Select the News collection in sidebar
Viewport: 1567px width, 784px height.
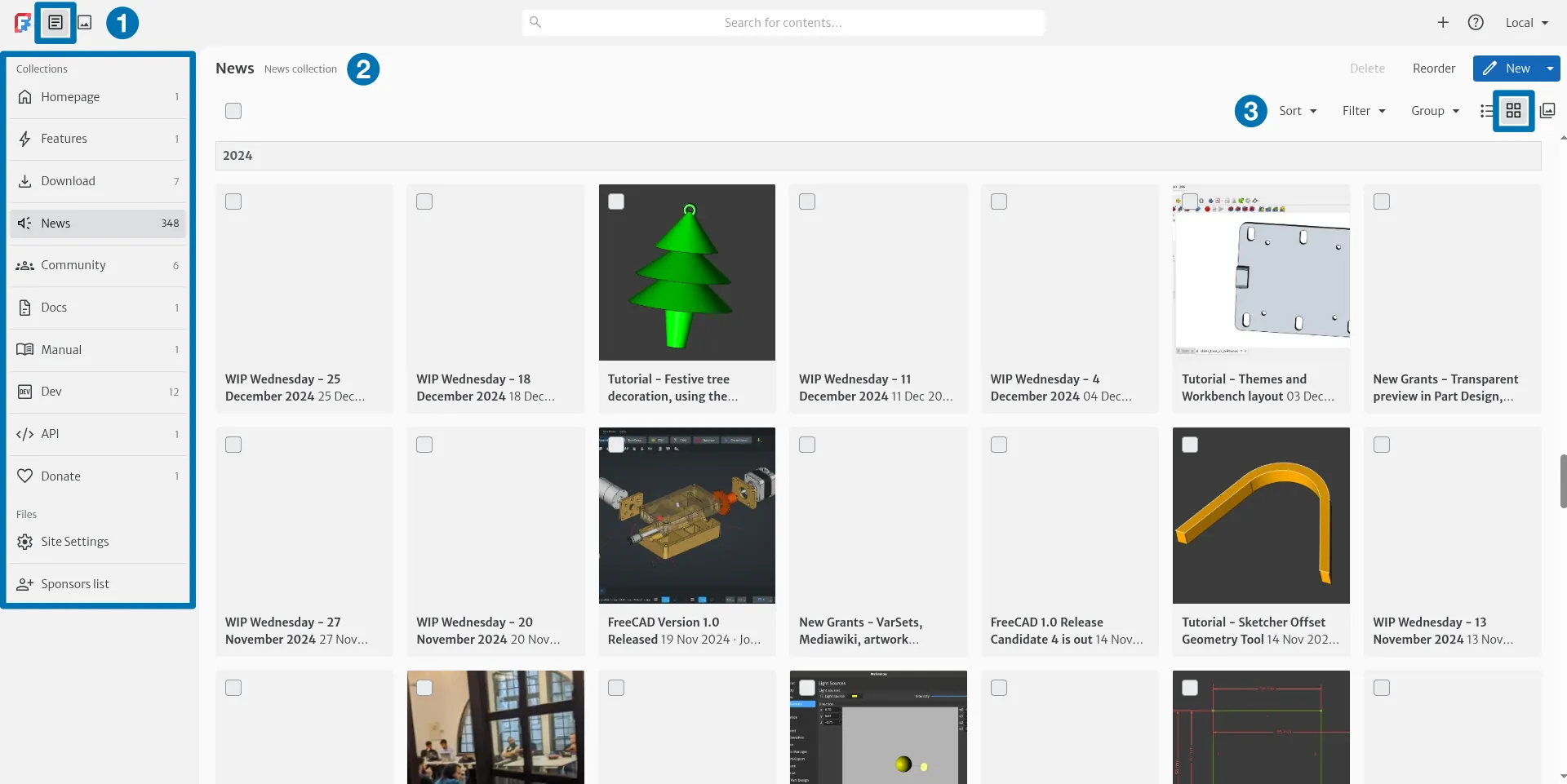tap(98, 224)
